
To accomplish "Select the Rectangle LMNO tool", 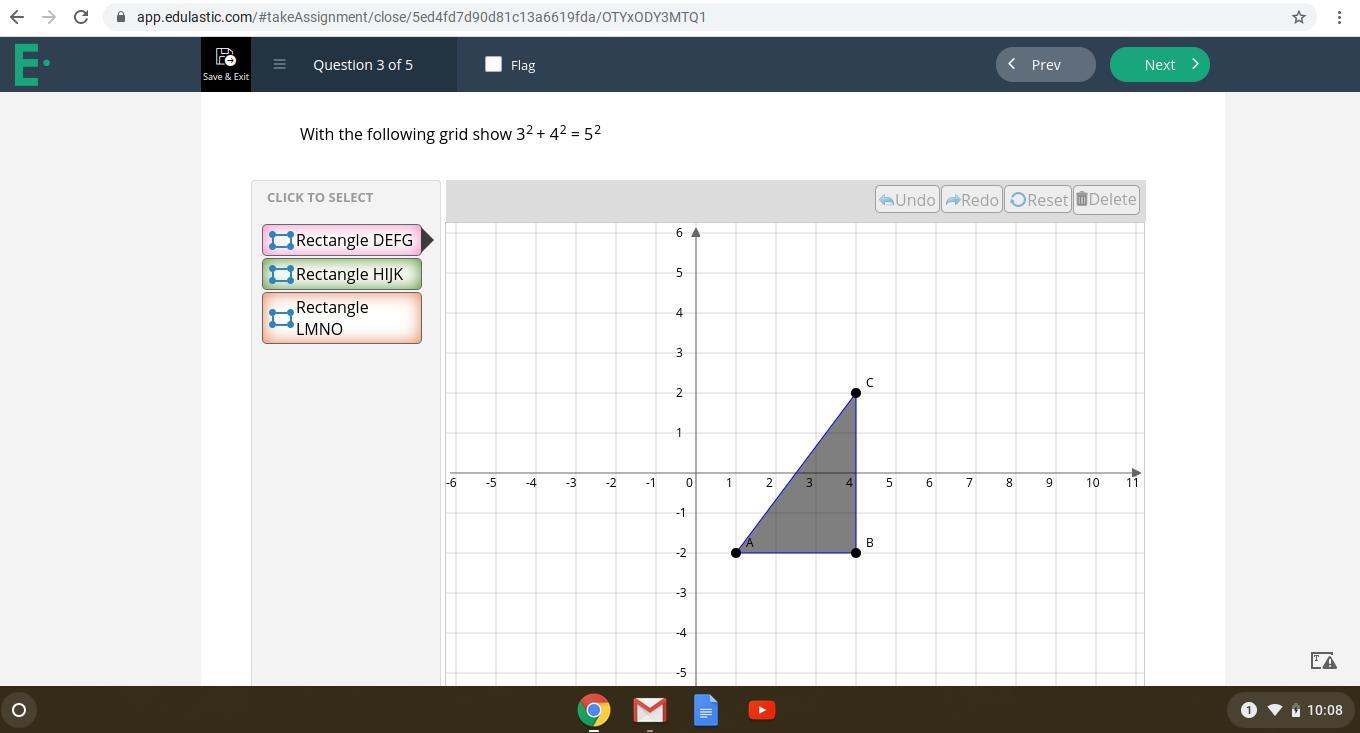I will click(x=342, y=318).
